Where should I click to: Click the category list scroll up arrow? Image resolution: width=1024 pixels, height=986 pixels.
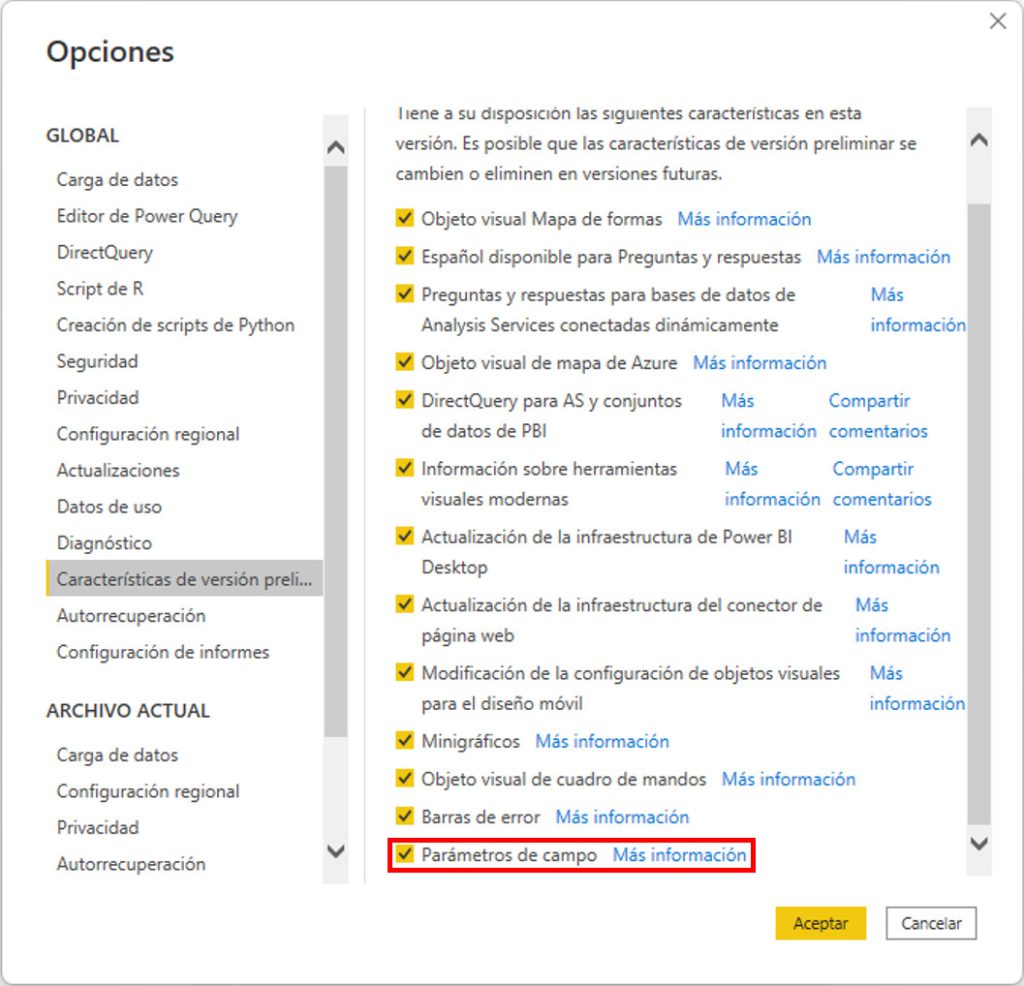pos(336,146)
